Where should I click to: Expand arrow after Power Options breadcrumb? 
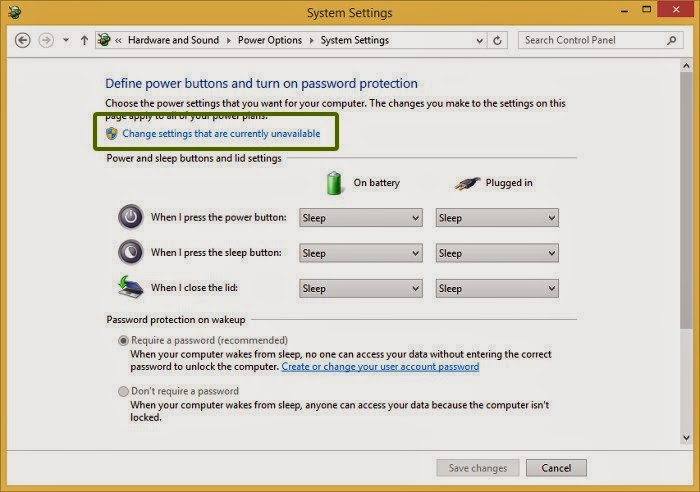tap(311, 40)
